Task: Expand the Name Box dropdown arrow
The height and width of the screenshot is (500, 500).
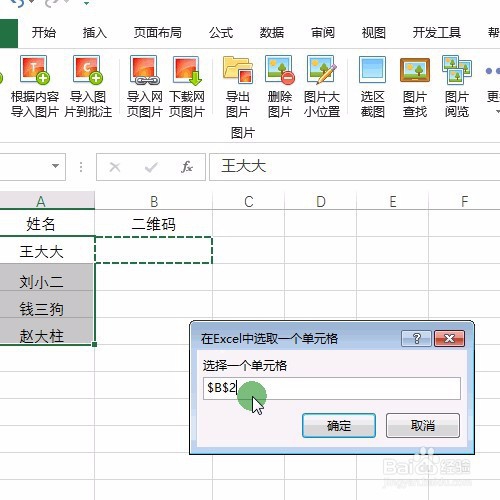Action: tap(56, 166)
